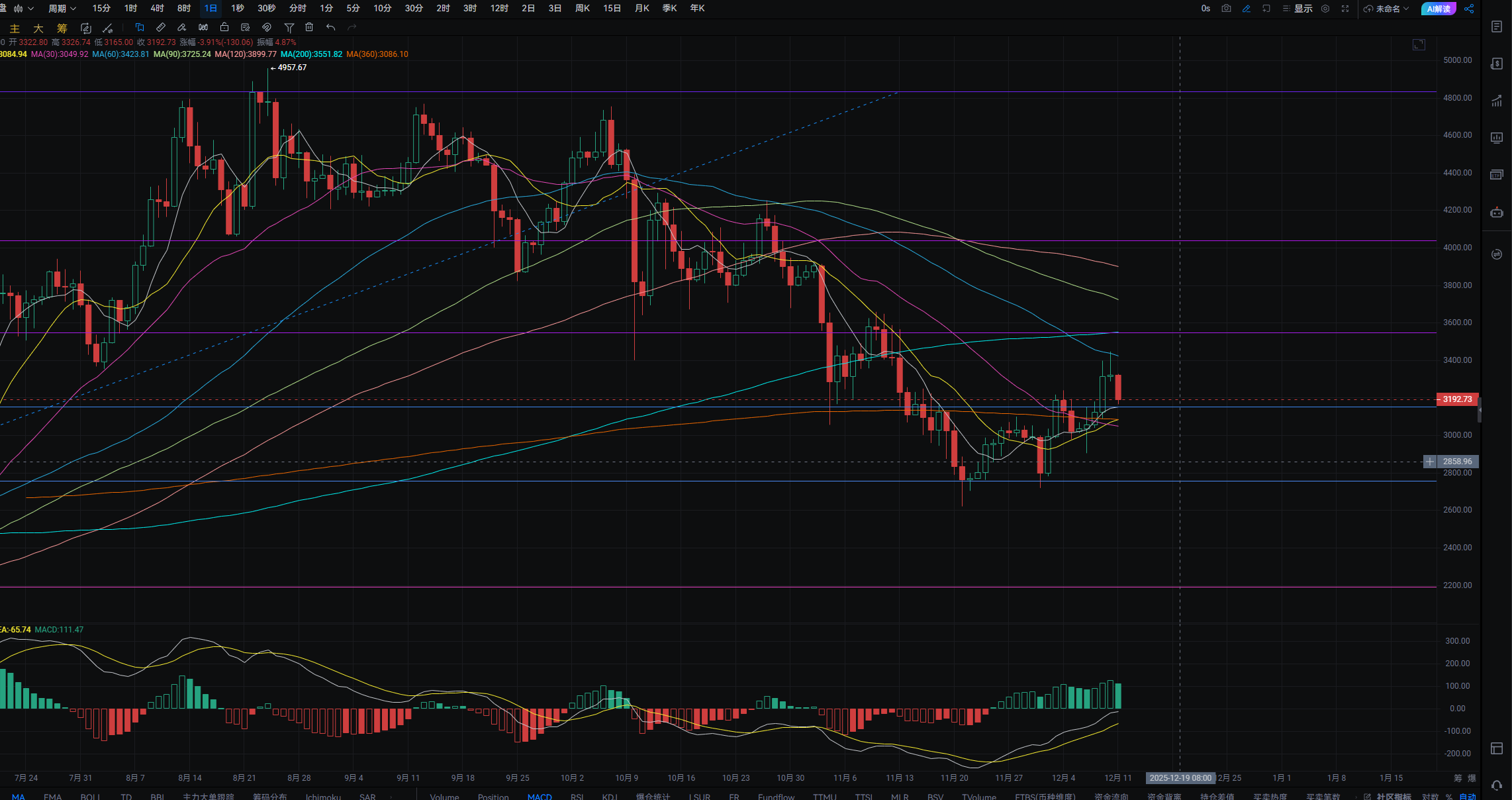Click the share icon at top right
Screen dimensions: 1512x800
point(1469,9)
